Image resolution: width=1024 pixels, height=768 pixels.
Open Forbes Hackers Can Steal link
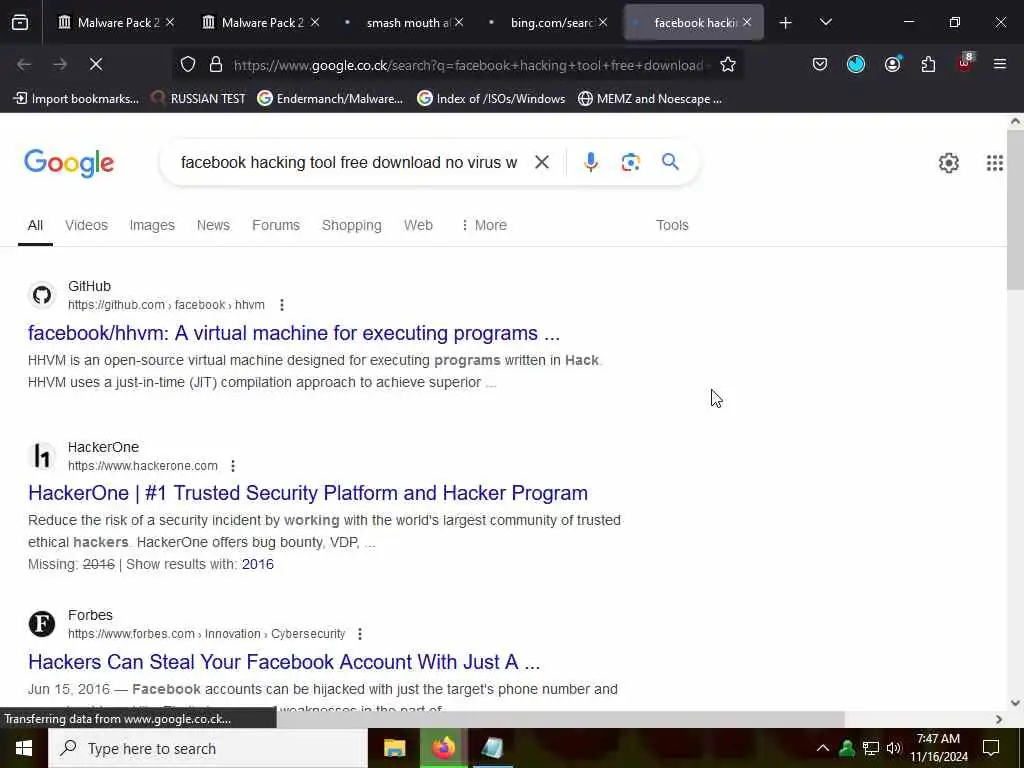click(x=284, y=662)
